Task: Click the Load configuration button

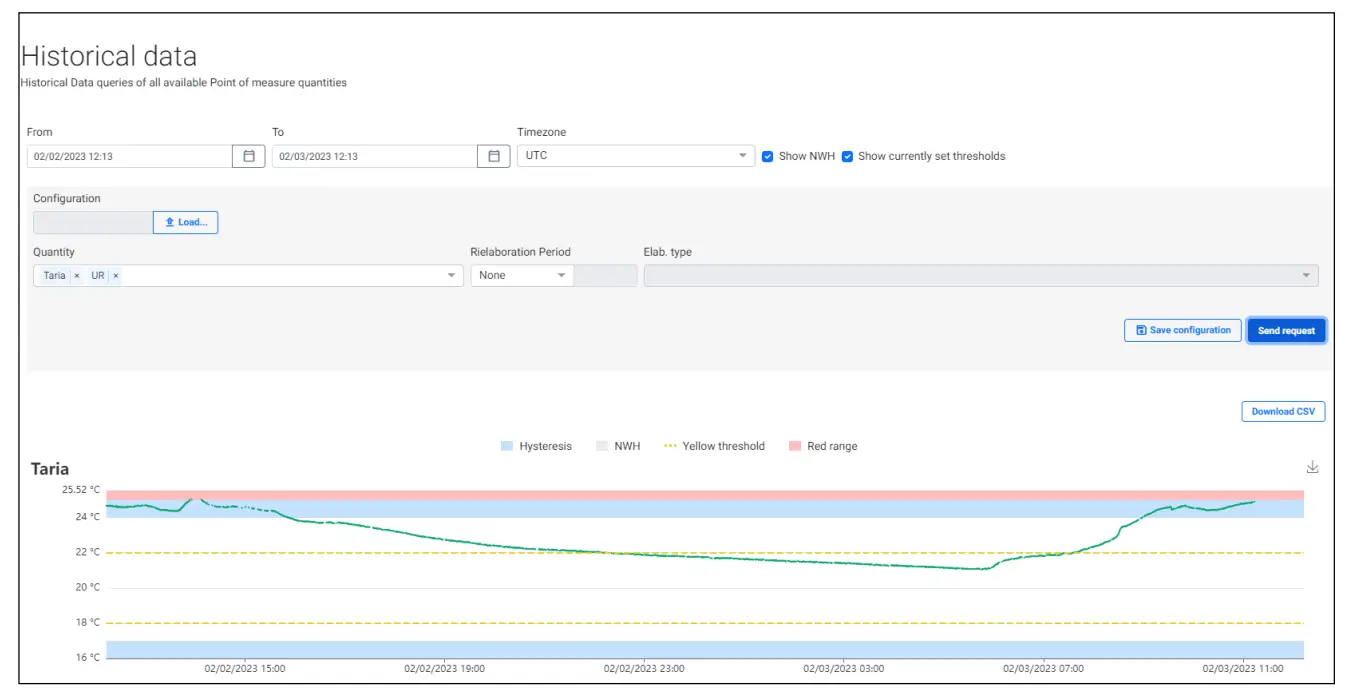Action: [x=185, y=222]
